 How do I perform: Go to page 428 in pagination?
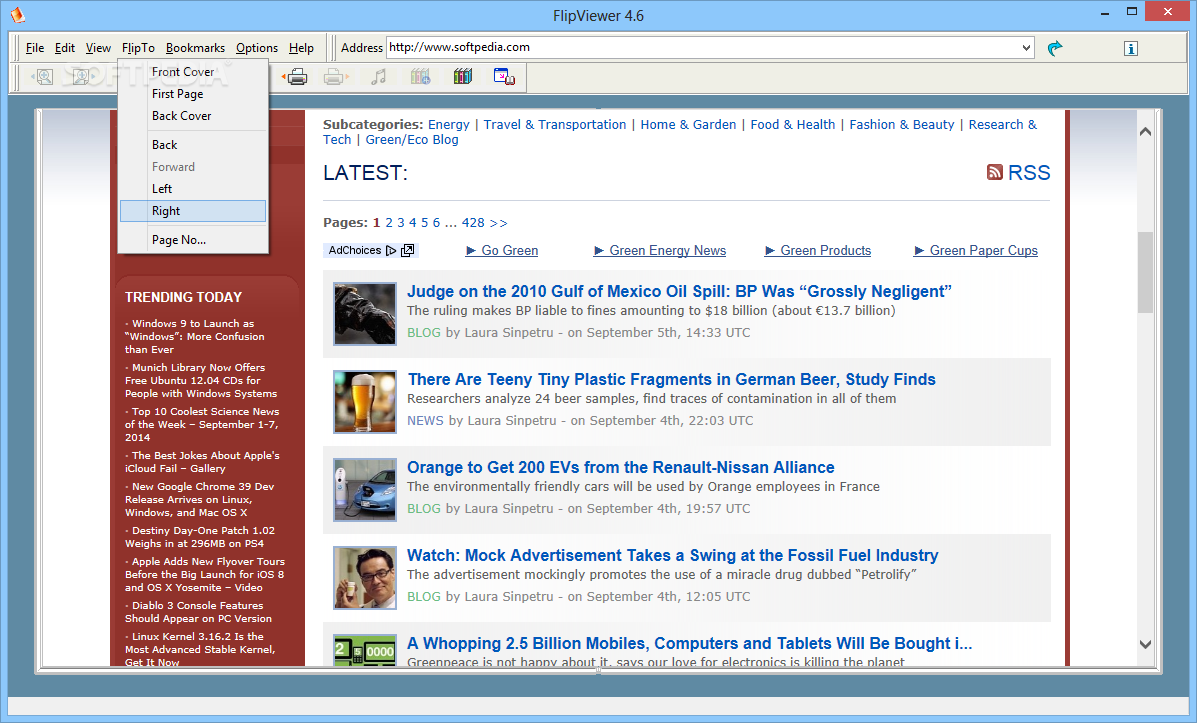[473, 223]
